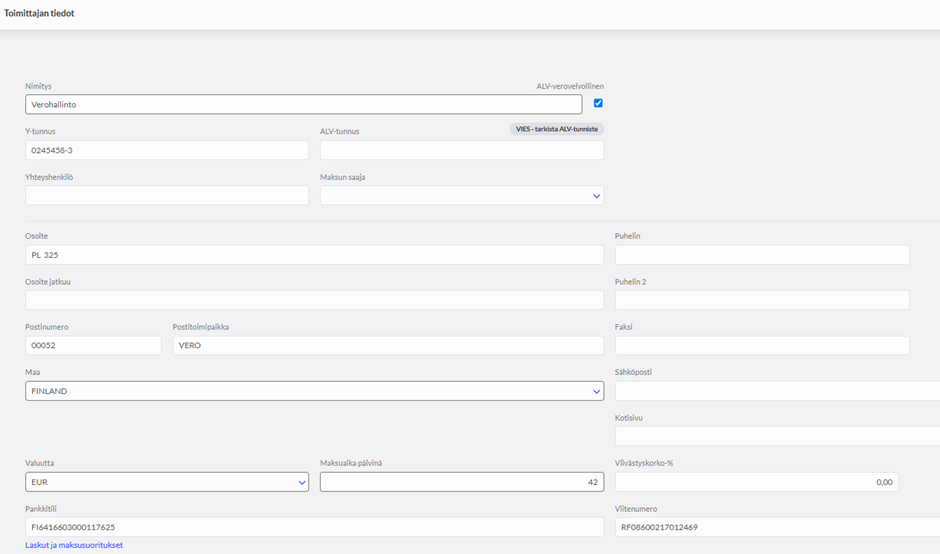Click the Yhteyshenkilö input field
Viewport: 940px width, 554px height.
pos(167,195)
